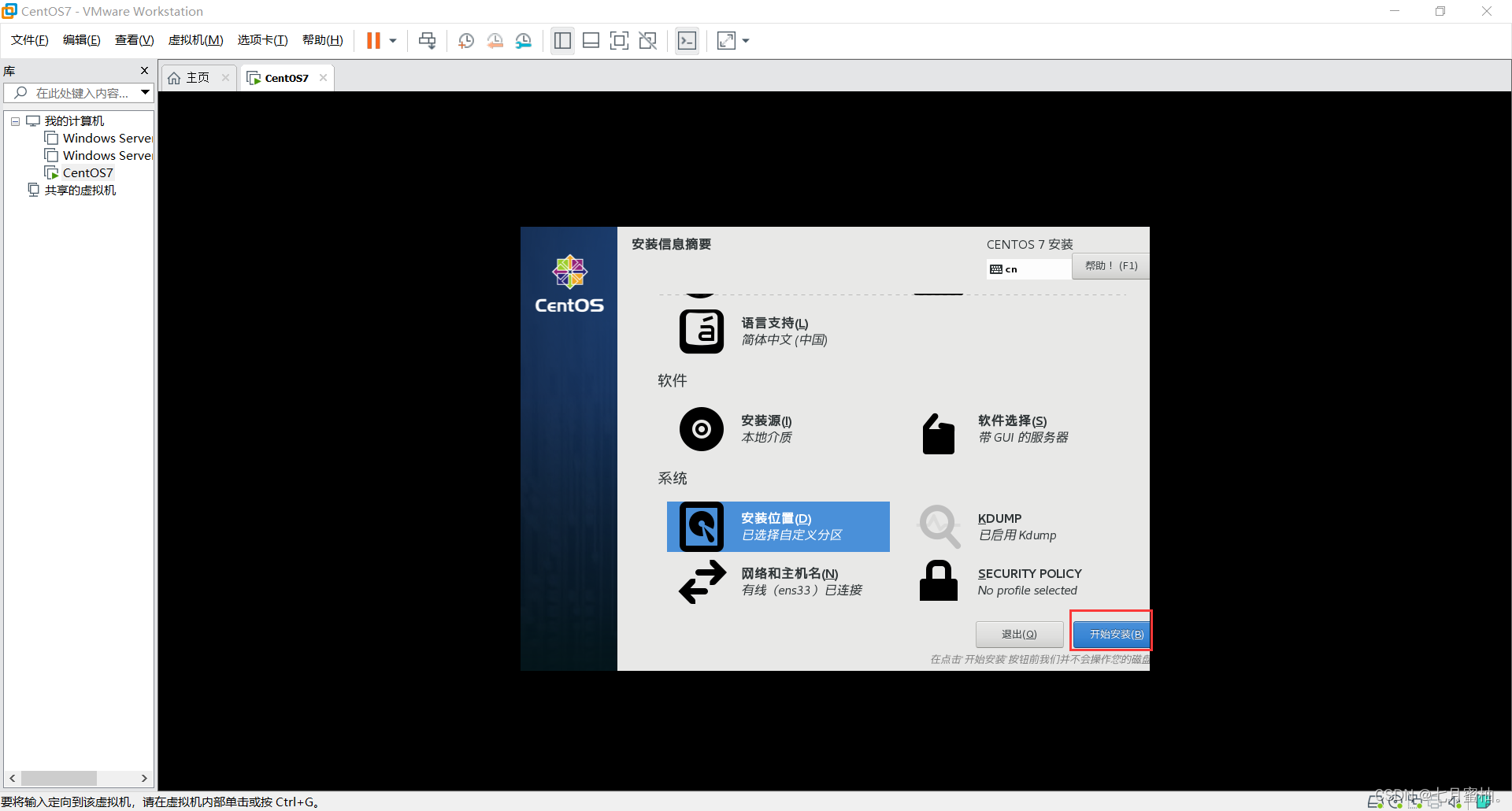Enter full screen mode icon
1512x811 pixels.
[x=620, y=41]
